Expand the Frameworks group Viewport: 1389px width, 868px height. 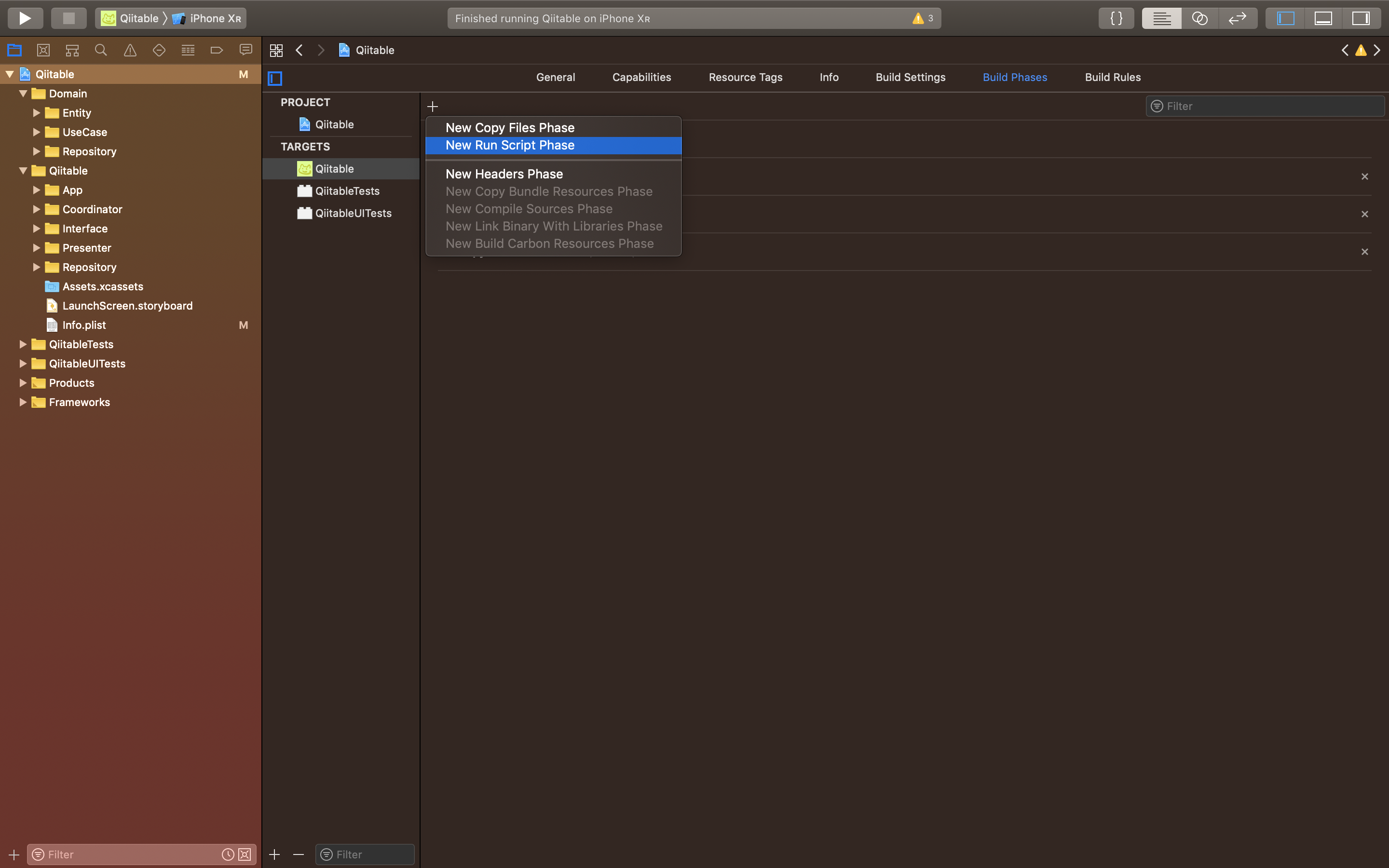tap(23, 403)
